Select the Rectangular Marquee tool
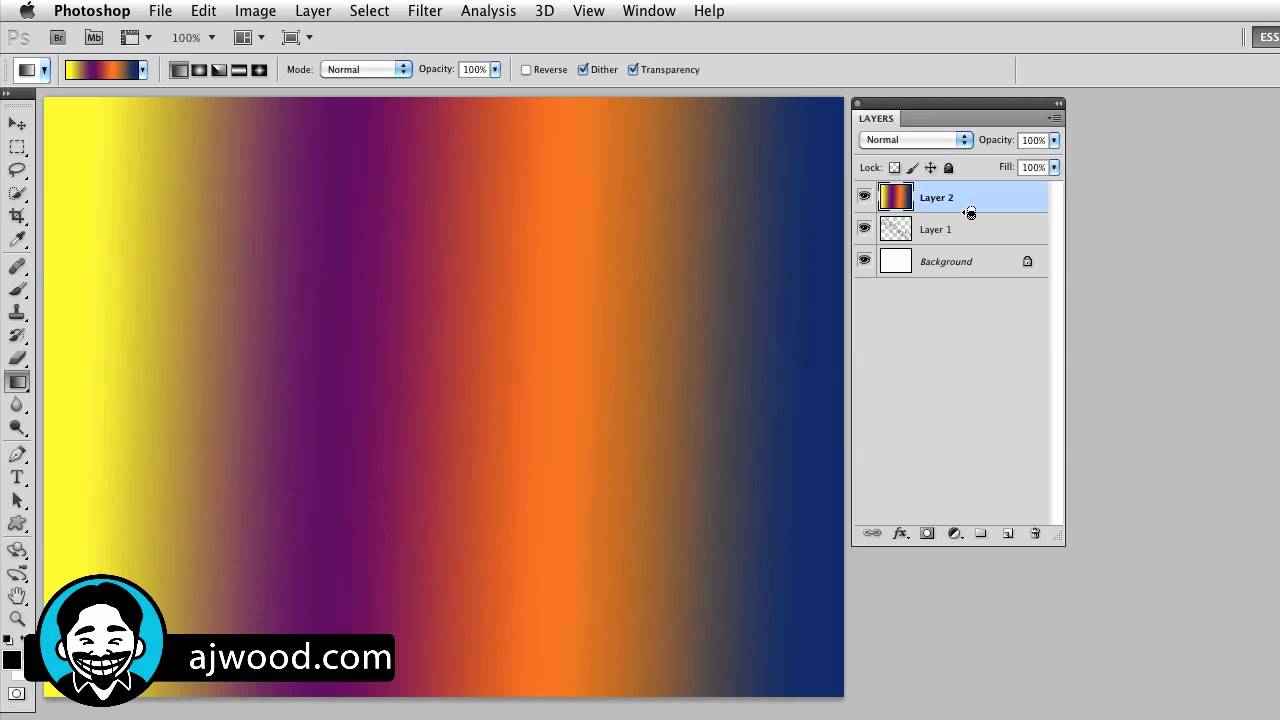The image size is (1280, 720). pos(17,147)
